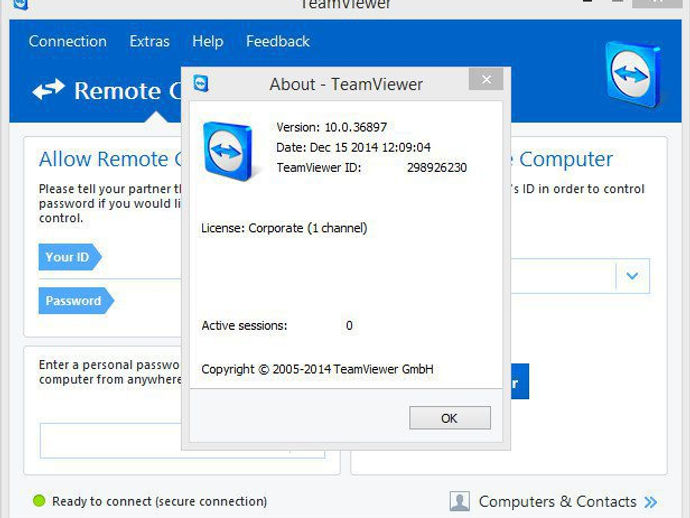690x518 pixels.
Task: Click OK in the About dialog
Action: click(450, 418)
